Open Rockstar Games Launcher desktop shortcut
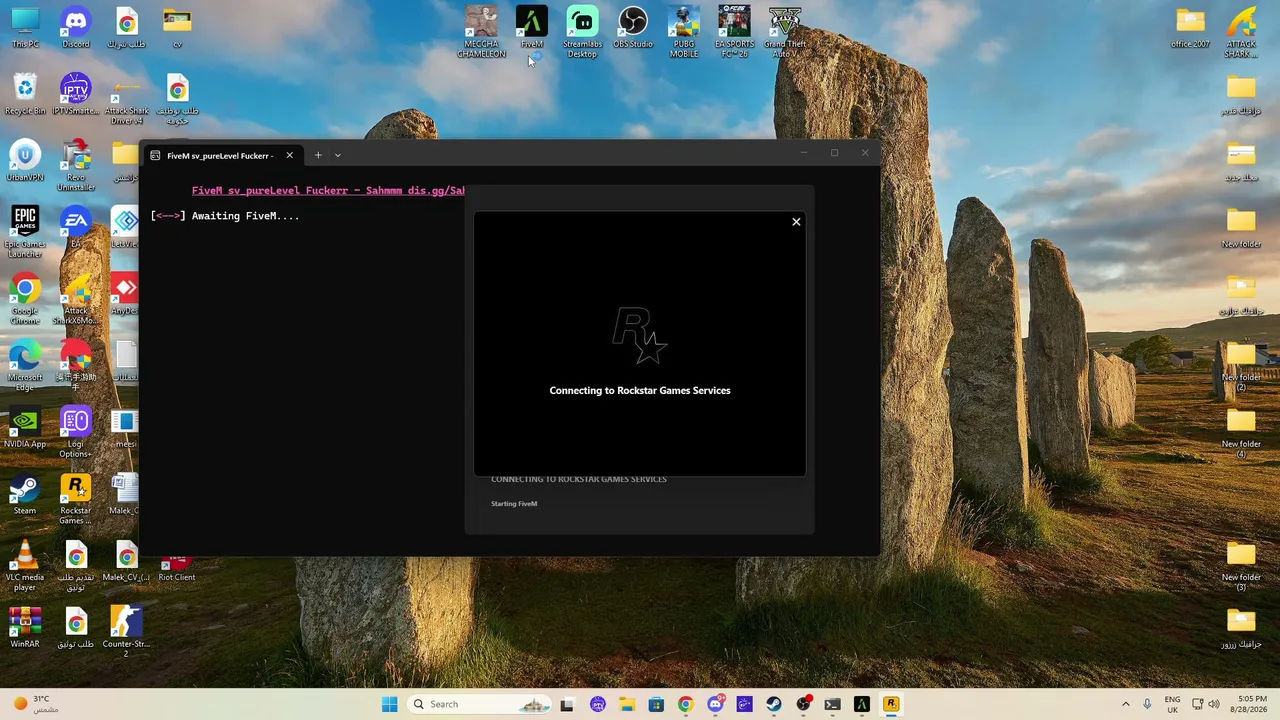1280x720 pixels. 75,499
